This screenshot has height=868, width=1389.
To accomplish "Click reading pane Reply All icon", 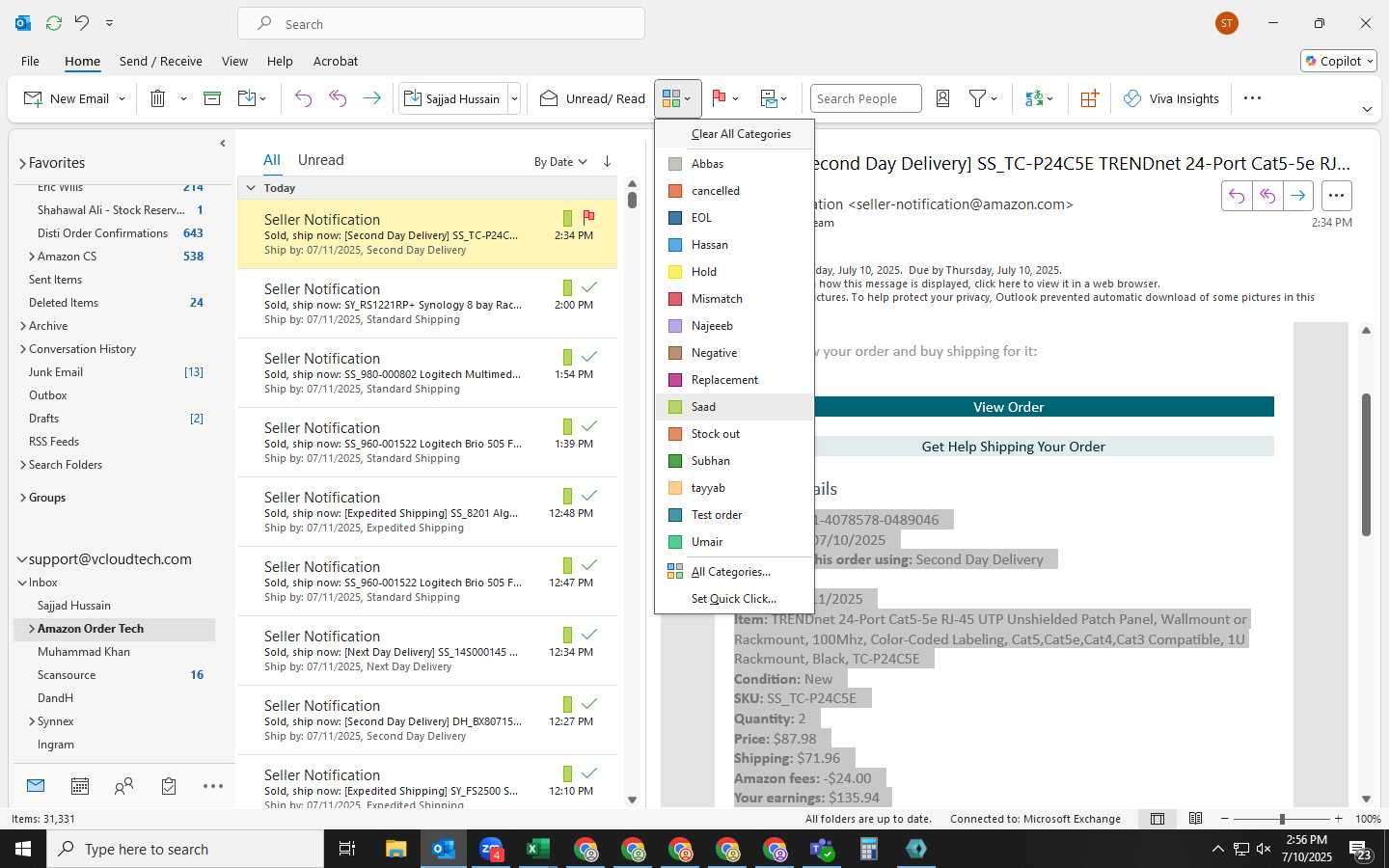I will pos(1267,196).
